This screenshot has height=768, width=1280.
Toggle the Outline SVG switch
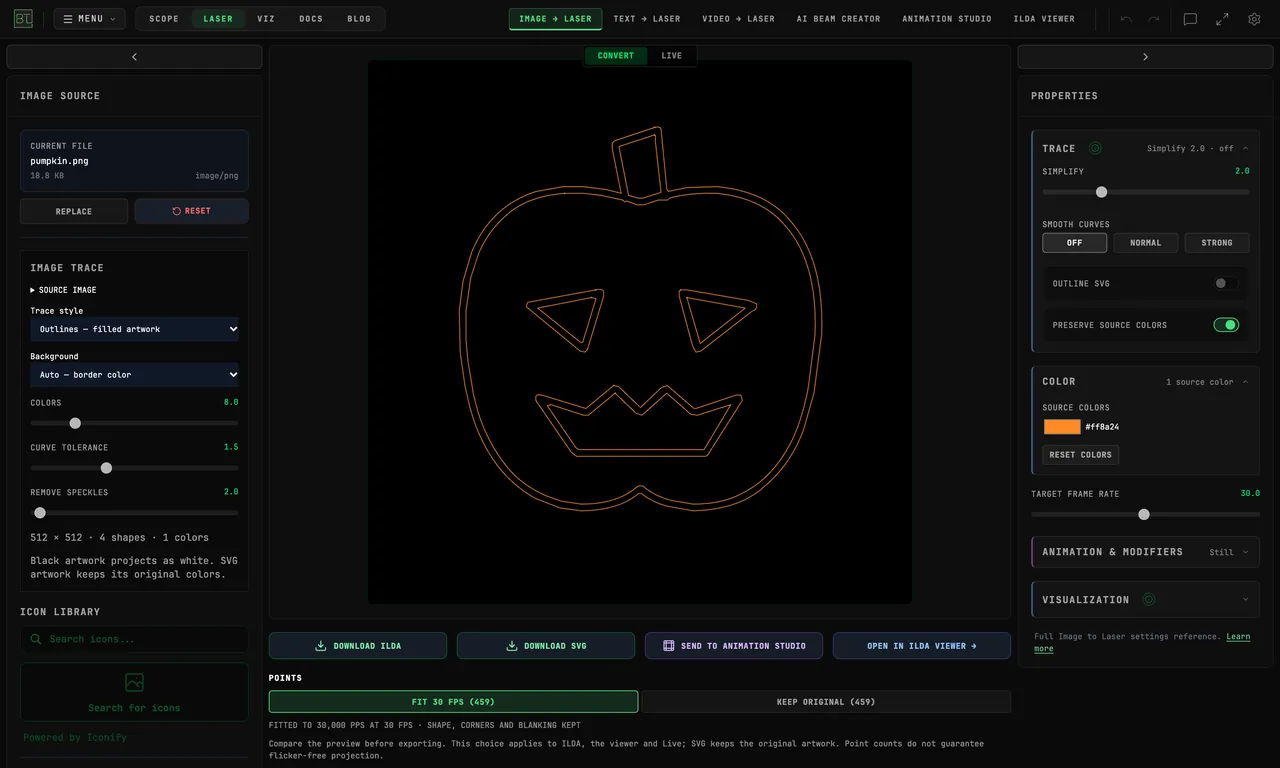tap(1226, 283)
